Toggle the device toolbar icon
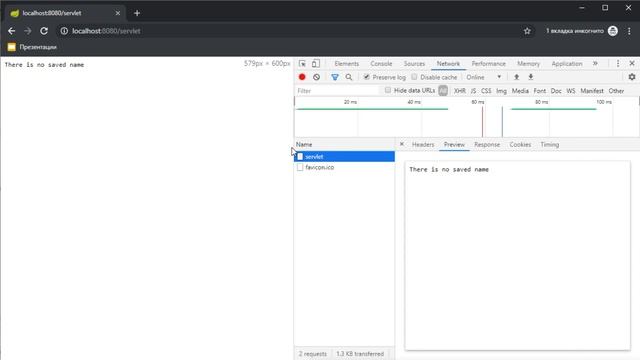Viewport: 640px width, 360px height. 316,64
